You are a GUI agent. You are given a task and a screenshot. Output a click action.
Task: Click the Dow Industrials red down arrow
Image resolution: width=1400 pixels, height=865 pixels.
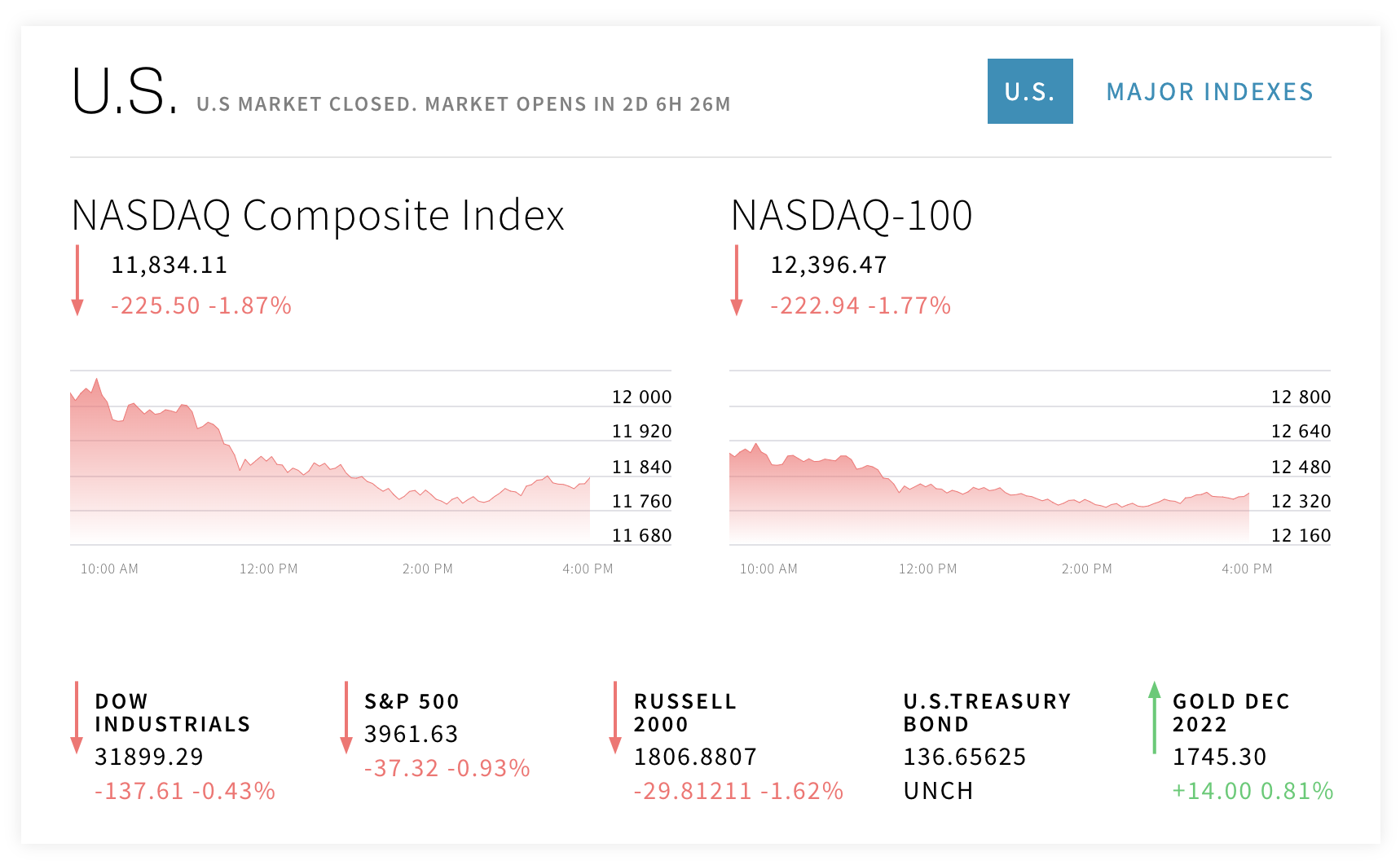point(77,718)
